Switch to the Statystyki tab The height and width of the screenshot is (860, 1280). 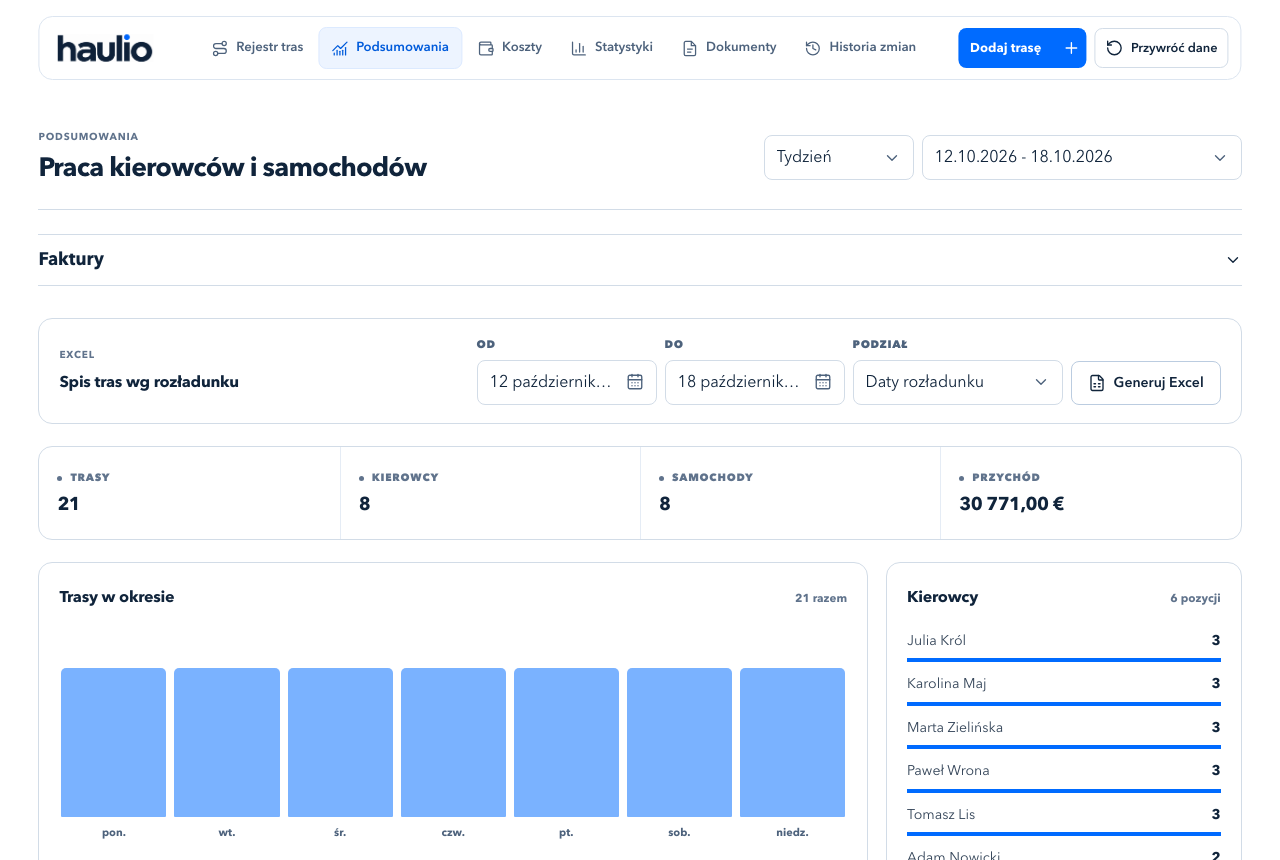pos(612,48)
